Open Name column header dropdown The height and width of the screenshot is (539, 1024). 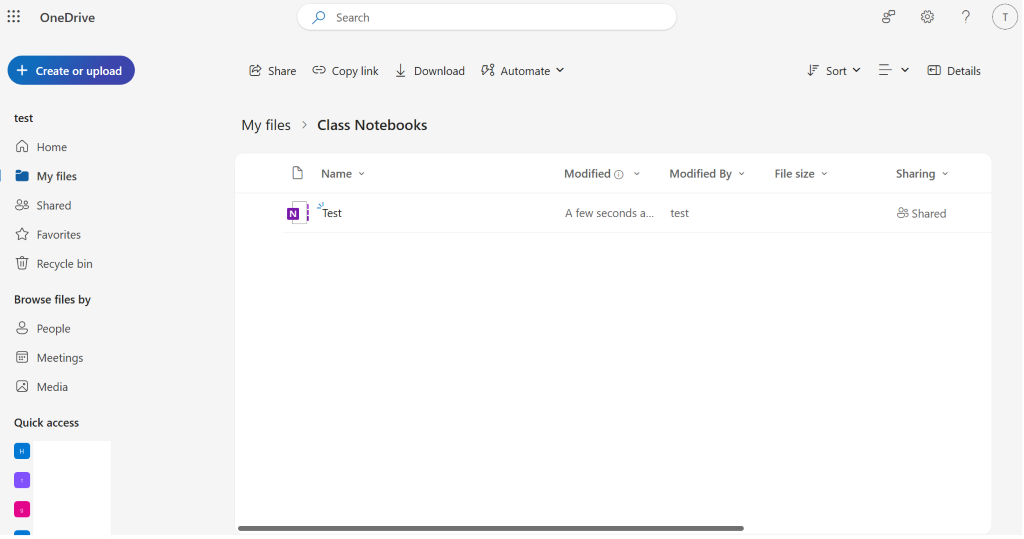tap(343, 174)
